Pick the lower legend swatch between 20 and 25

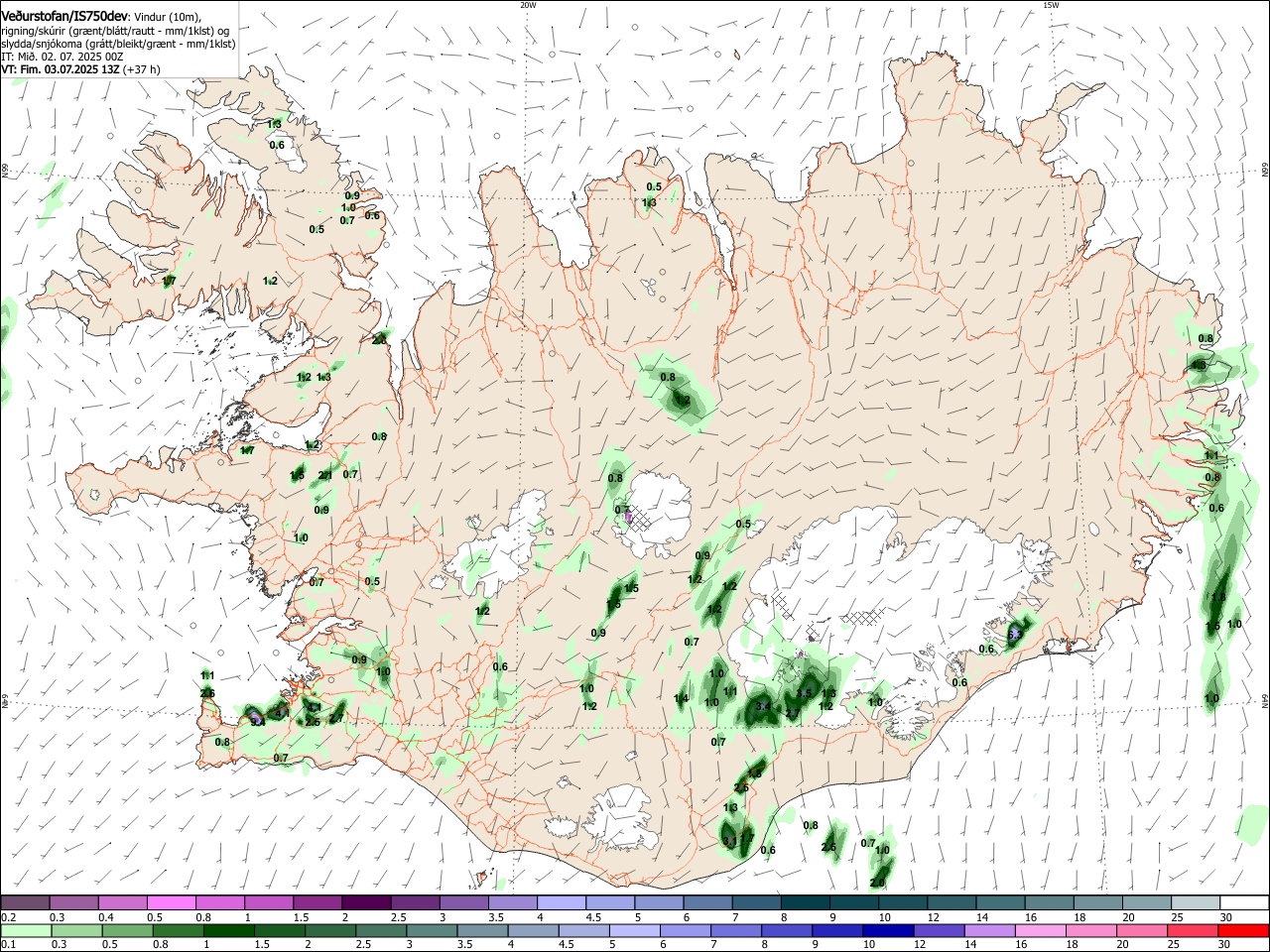click(x=1139, y=930)
